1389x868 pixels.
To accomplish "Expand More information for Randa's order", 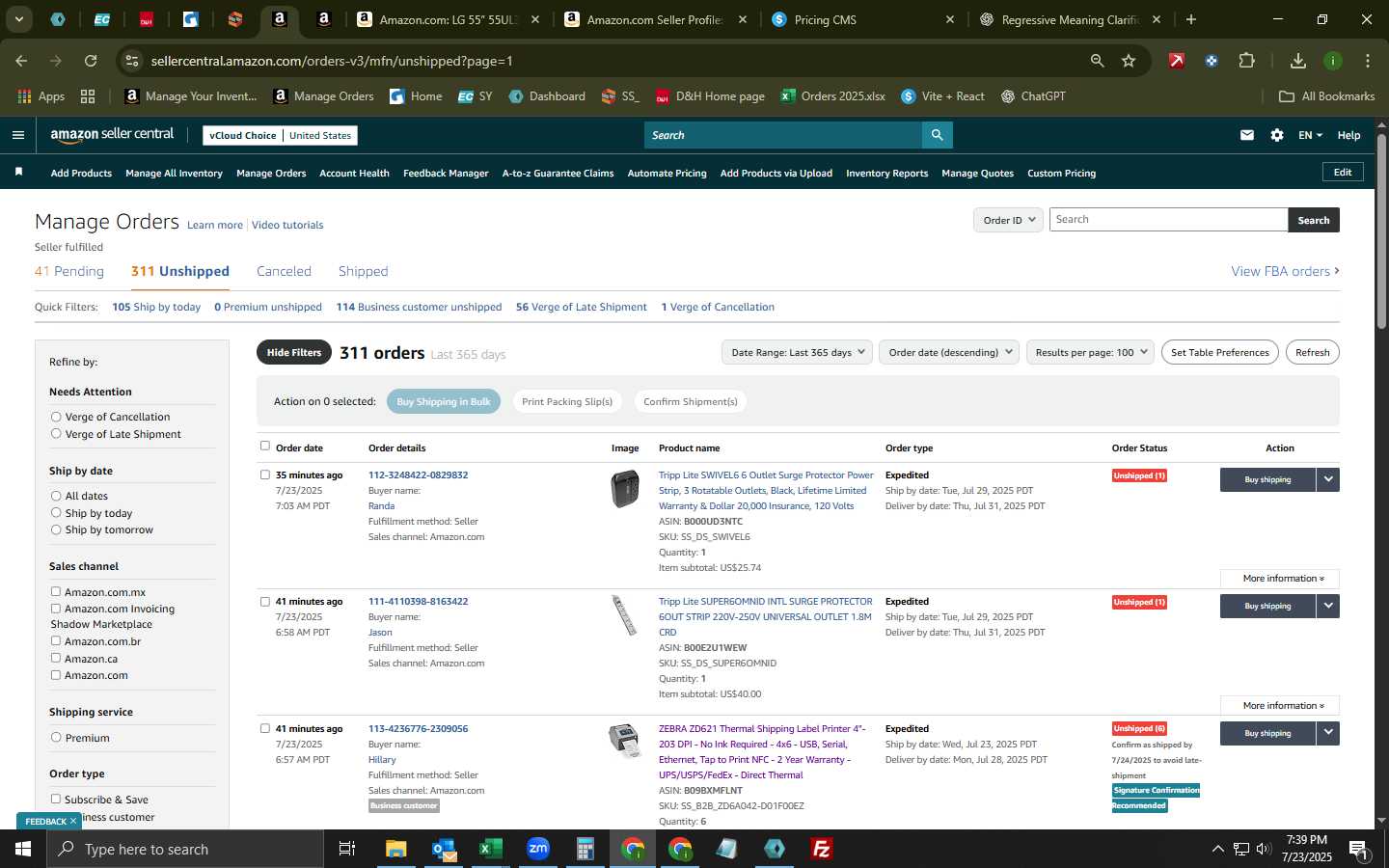I will click(x=1279, y=579).
